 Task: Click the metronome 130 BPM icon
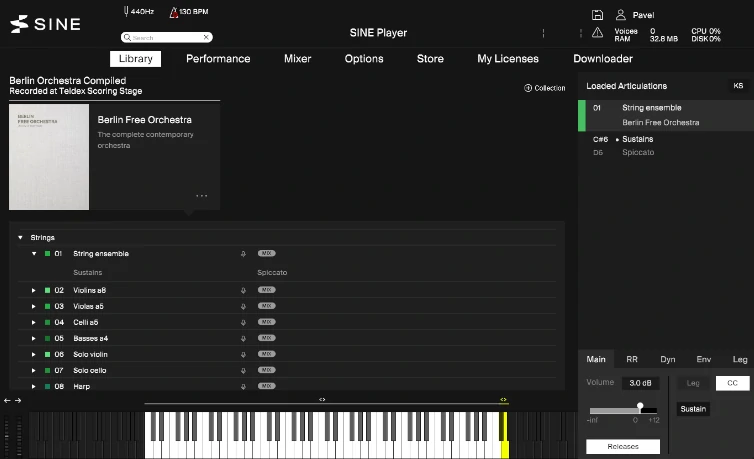(174, 12)
